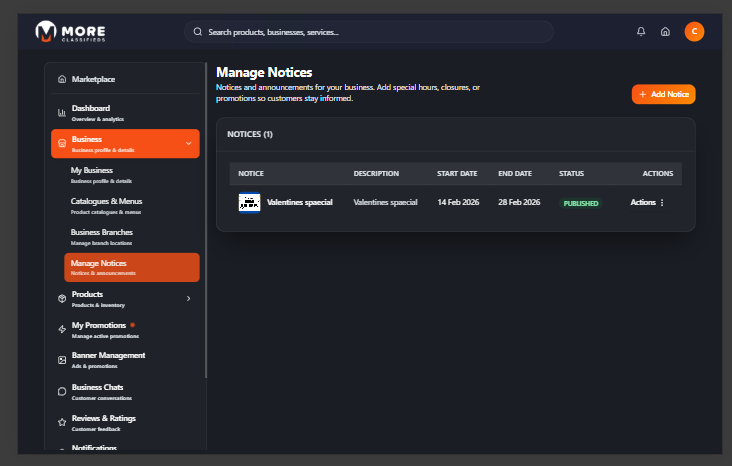This screenshot has width=732, height=466.
Task: Click the notifications bell icon
Action: click(x=641, y=32)
